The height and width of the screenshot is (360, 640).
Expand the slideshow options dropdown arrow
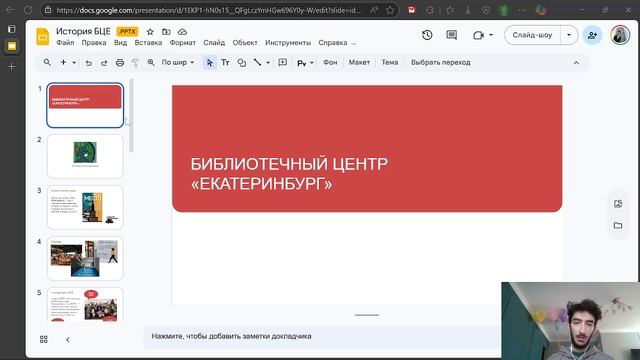pos(569,35)
